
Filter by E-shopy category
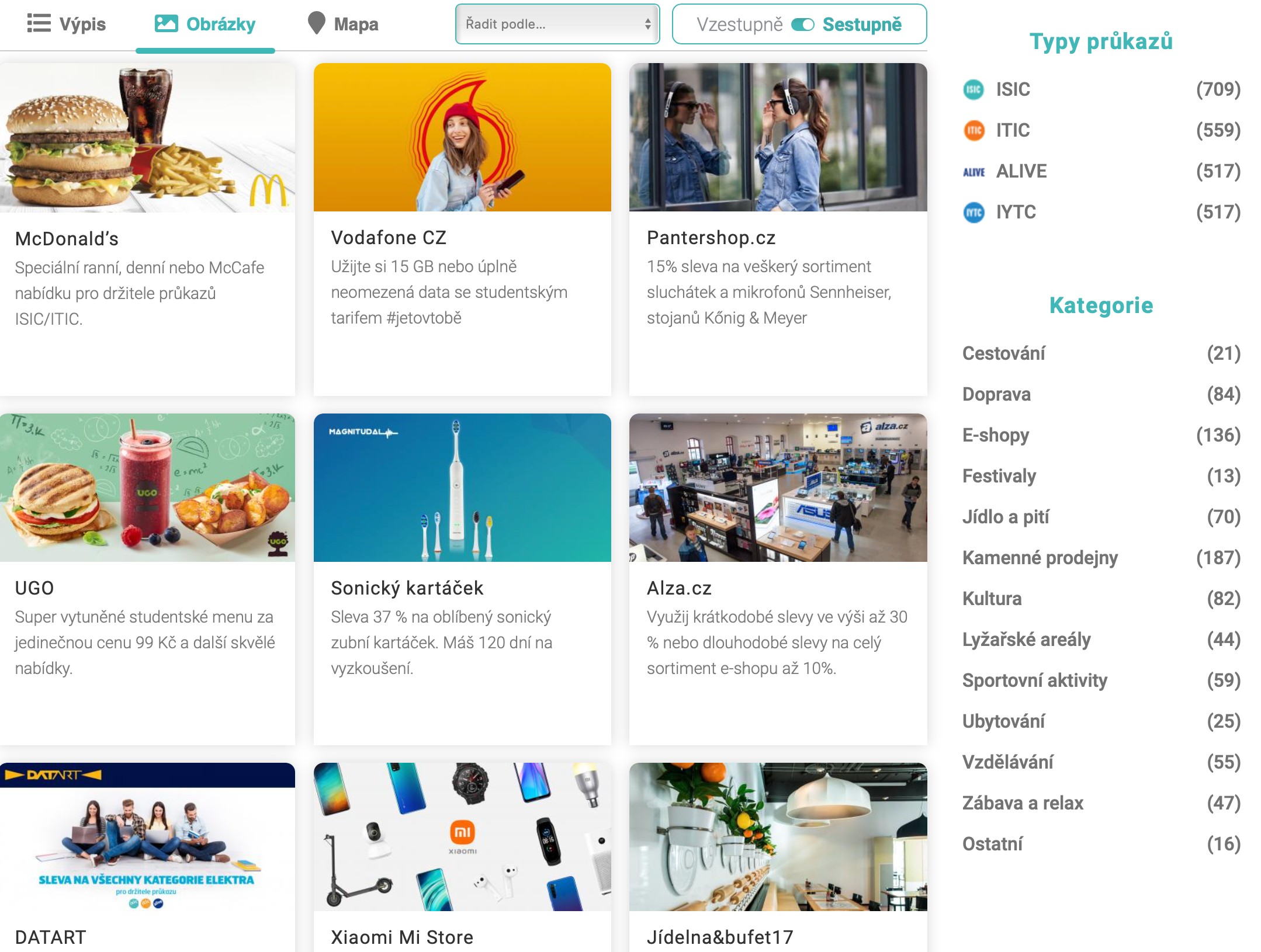pyautogui.click(x=996, y=435)
